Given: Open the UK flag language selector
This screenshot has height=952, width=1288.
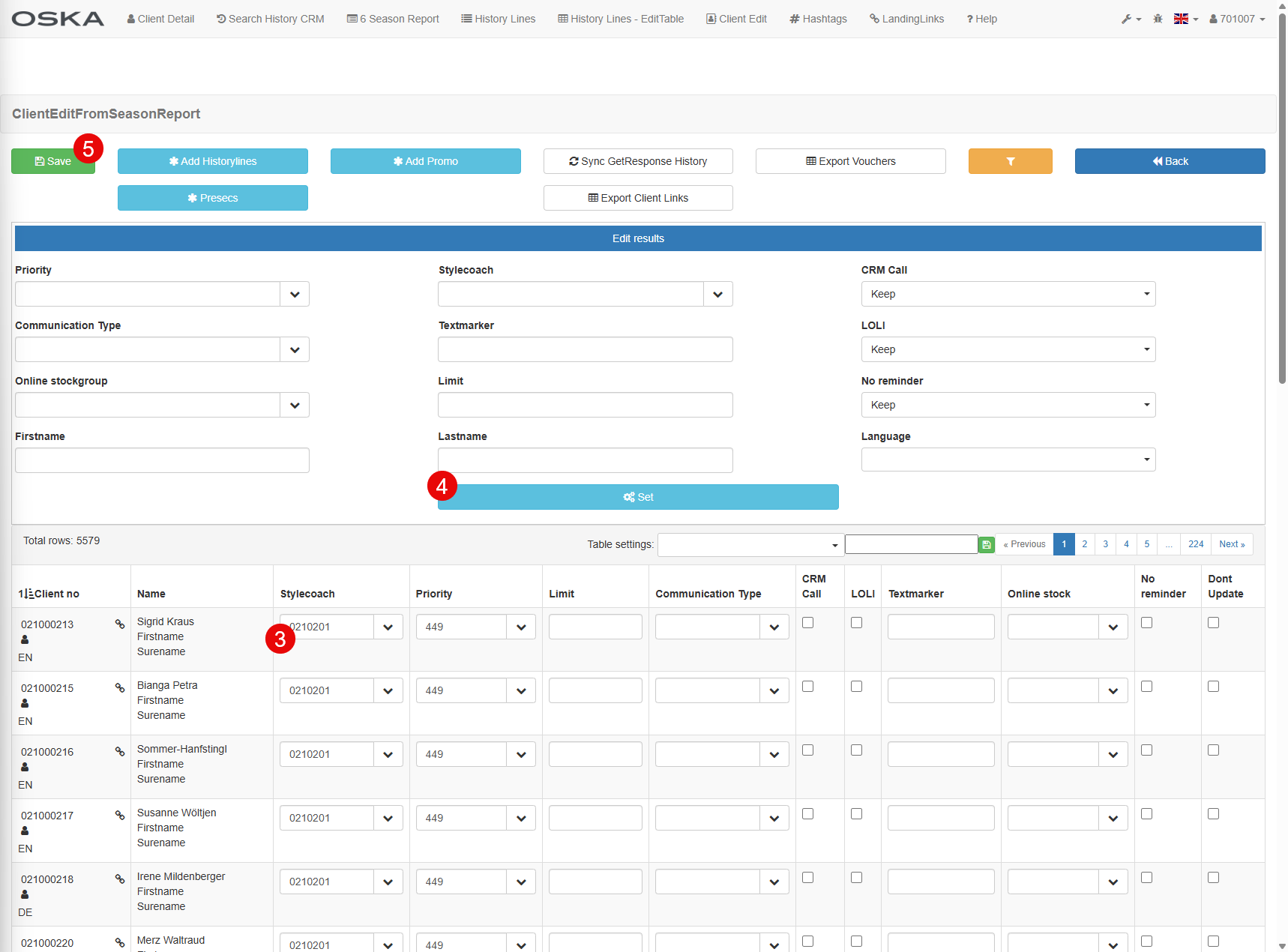Looking at the screenshot, I should point(1185,19).
